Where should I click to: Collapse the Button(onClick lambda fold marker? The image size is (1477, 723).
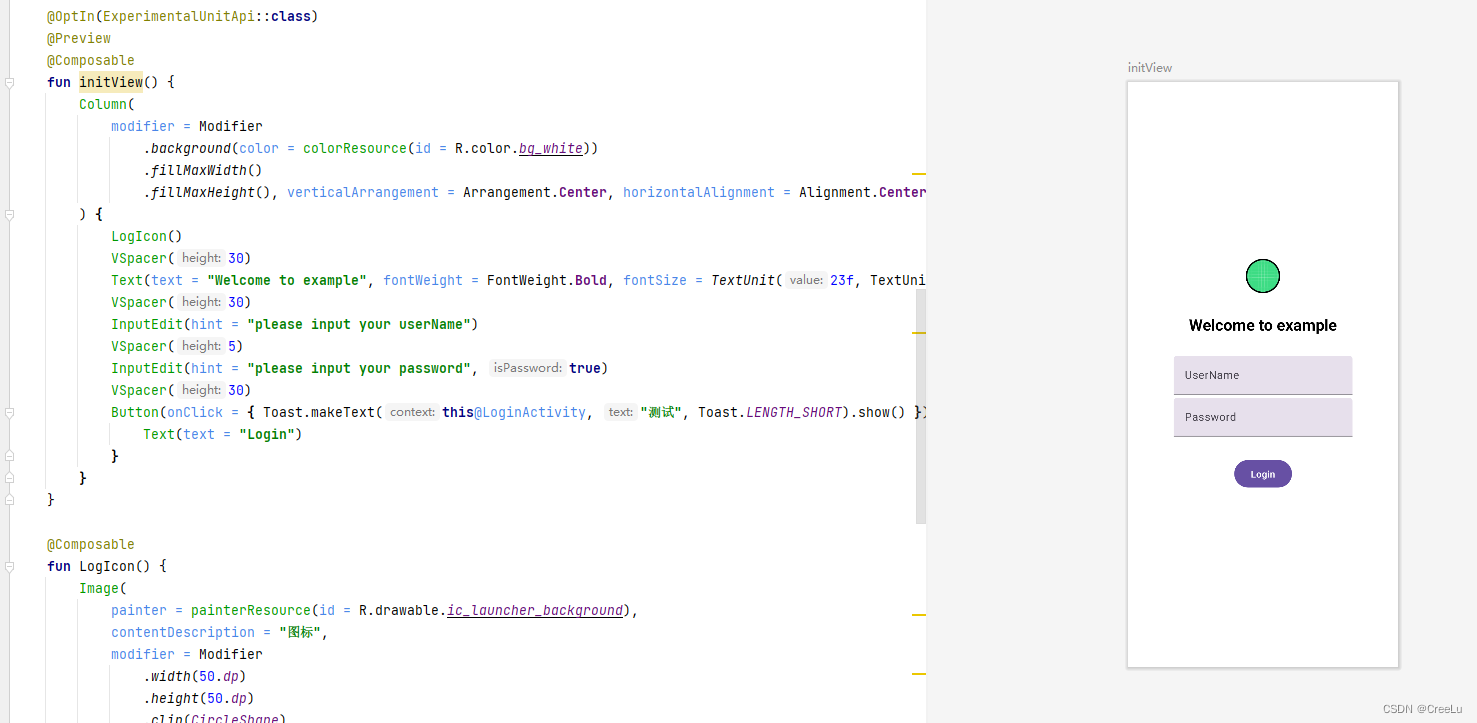pos(9,412)
